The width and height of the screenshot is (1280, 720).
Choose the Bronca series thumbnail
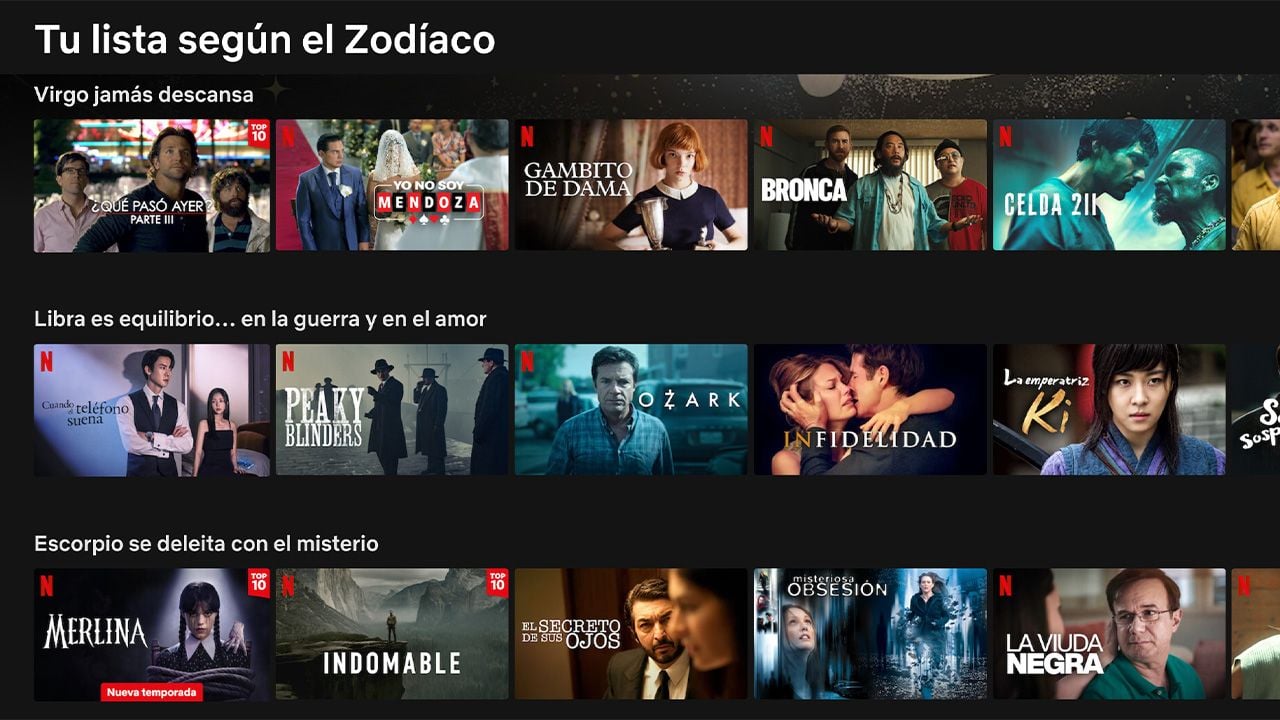(870, 186)
